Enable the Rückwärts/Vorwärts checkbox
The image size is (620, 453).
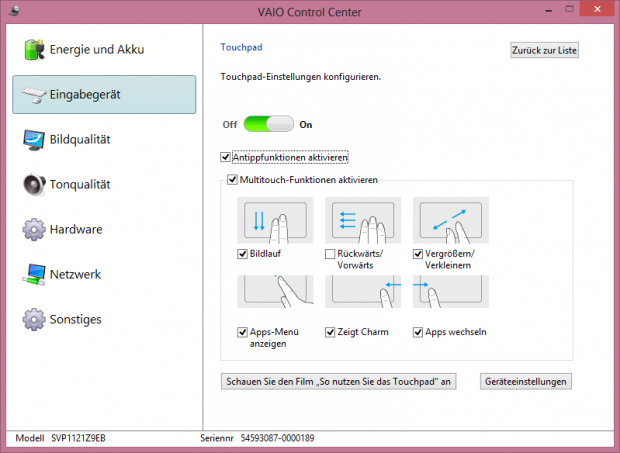[330, 254]
